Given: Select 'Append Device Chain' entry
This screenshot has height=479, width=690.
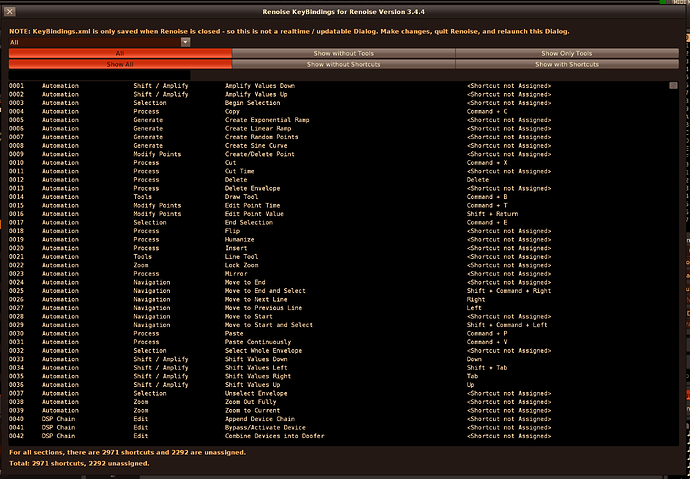Looking at the screenshot, I should coord(260,419).
